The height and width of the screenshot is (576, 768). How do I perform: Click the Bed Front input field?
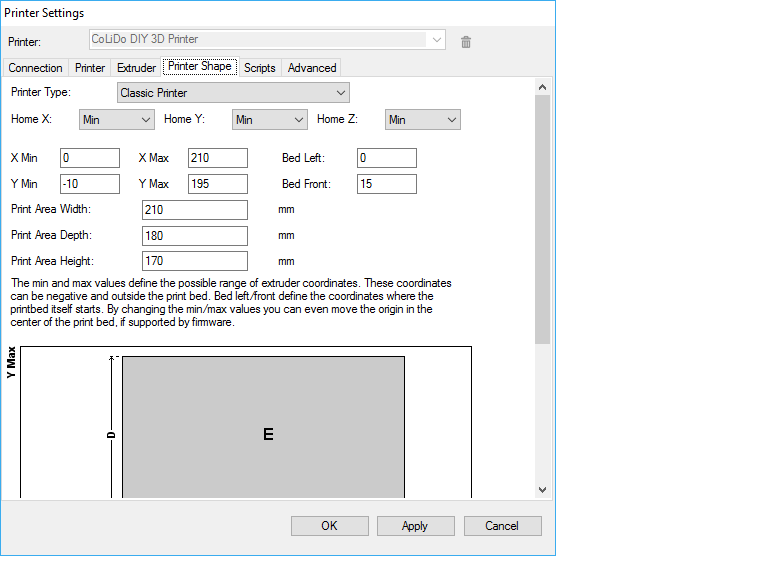click(386, 184)
